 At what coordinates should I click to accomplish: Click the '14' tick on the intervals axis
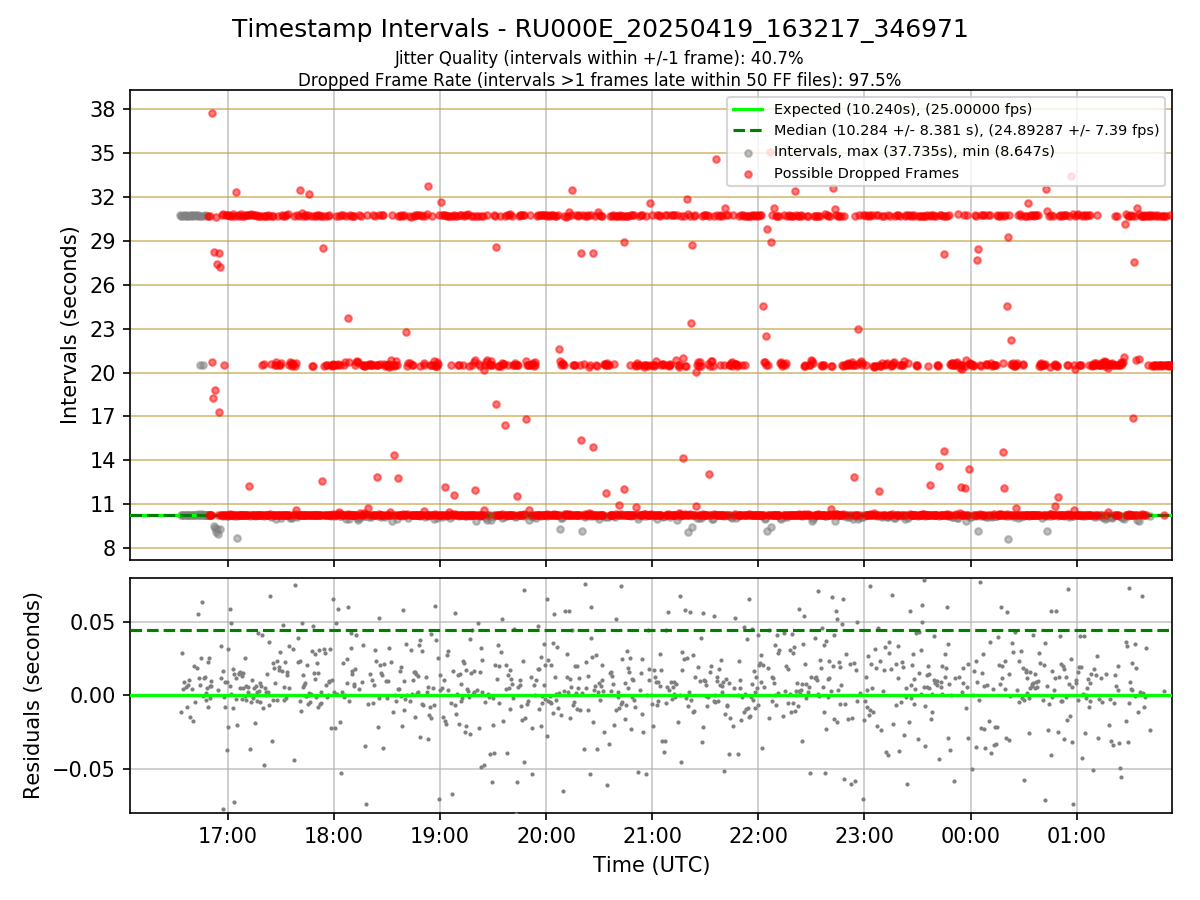coord(104,460)
